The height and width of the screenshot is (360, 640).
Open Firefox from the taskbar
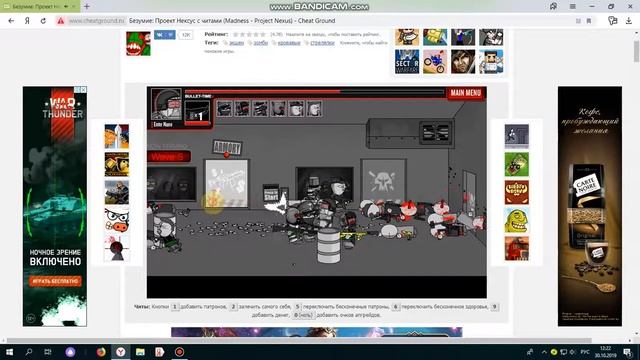tap(101, 352)
